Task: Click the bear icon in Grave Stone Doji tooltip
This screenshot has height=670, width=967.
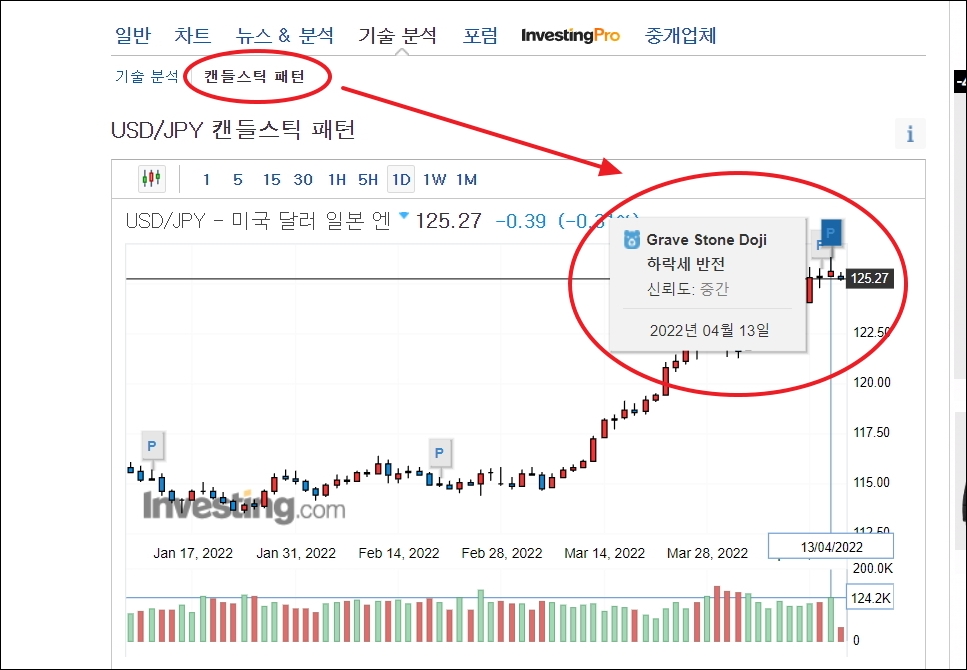Action: (x=632, y=239)
